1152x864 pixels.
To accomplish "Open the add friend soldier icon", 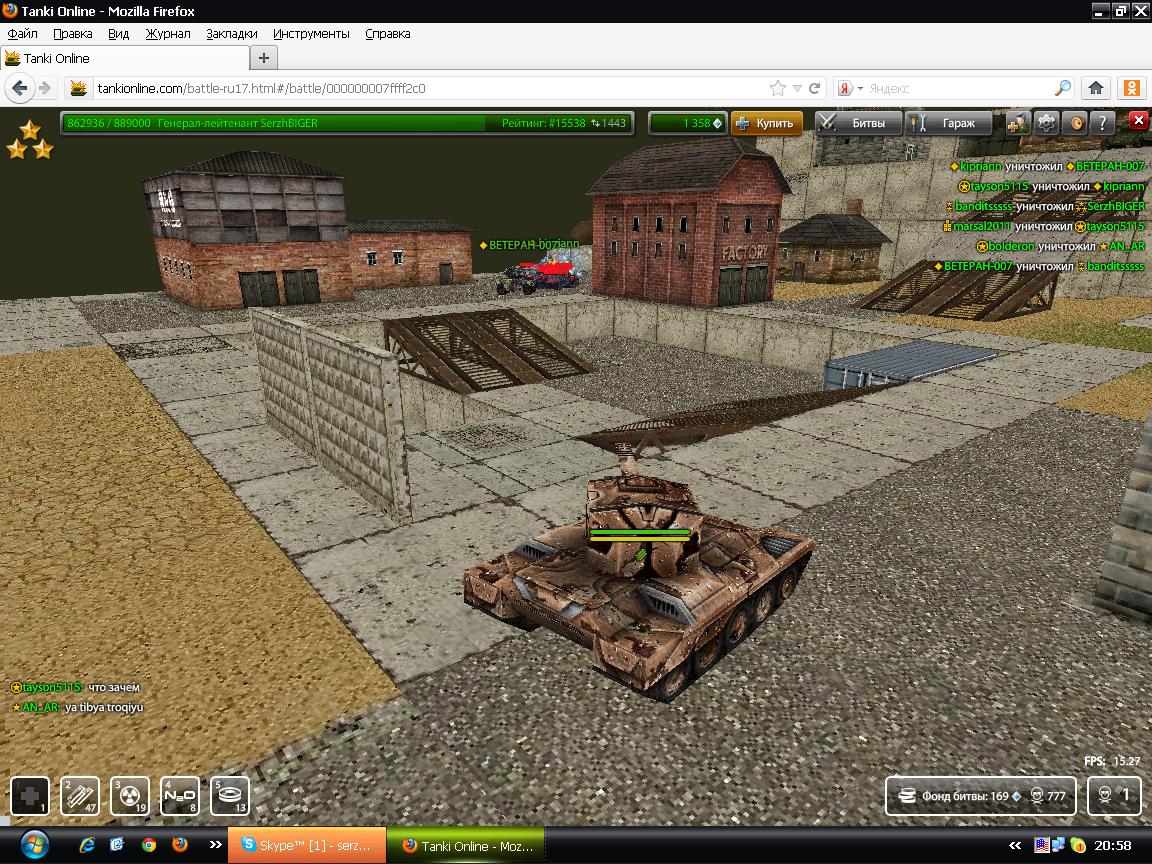I will click(x=1018, y=123).
